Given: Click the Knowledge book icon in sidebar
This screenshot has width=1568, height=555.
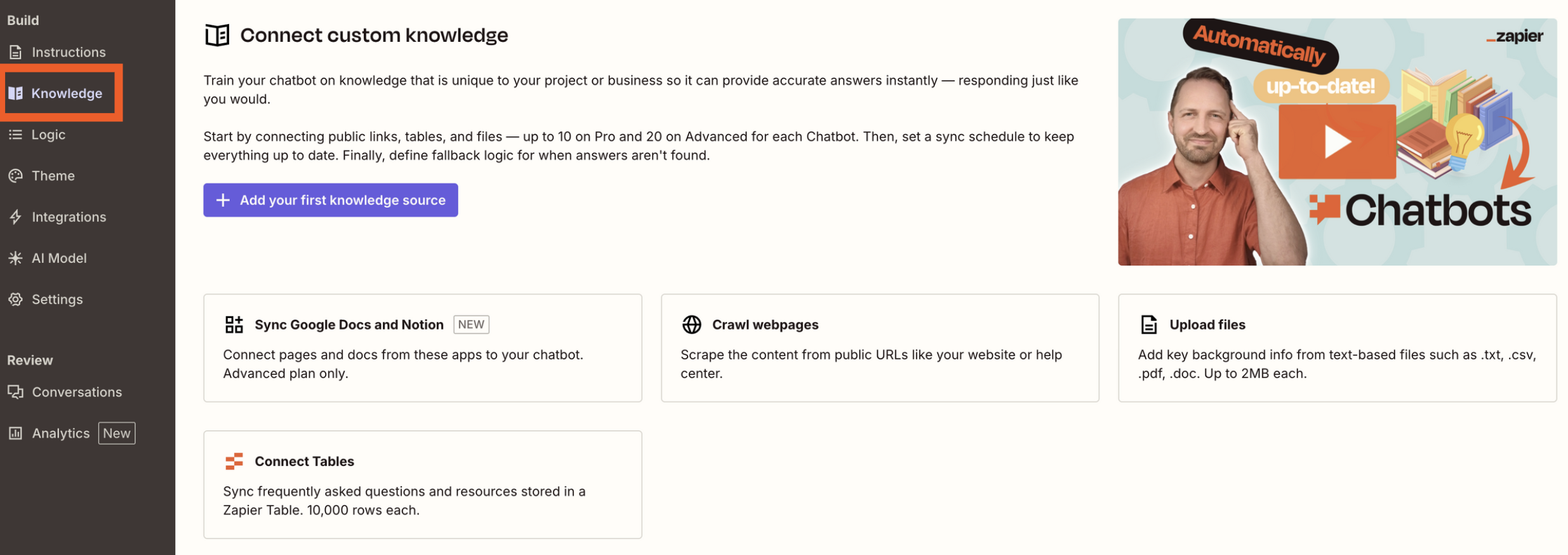Looking at the screenshot, I should [16, 93].
